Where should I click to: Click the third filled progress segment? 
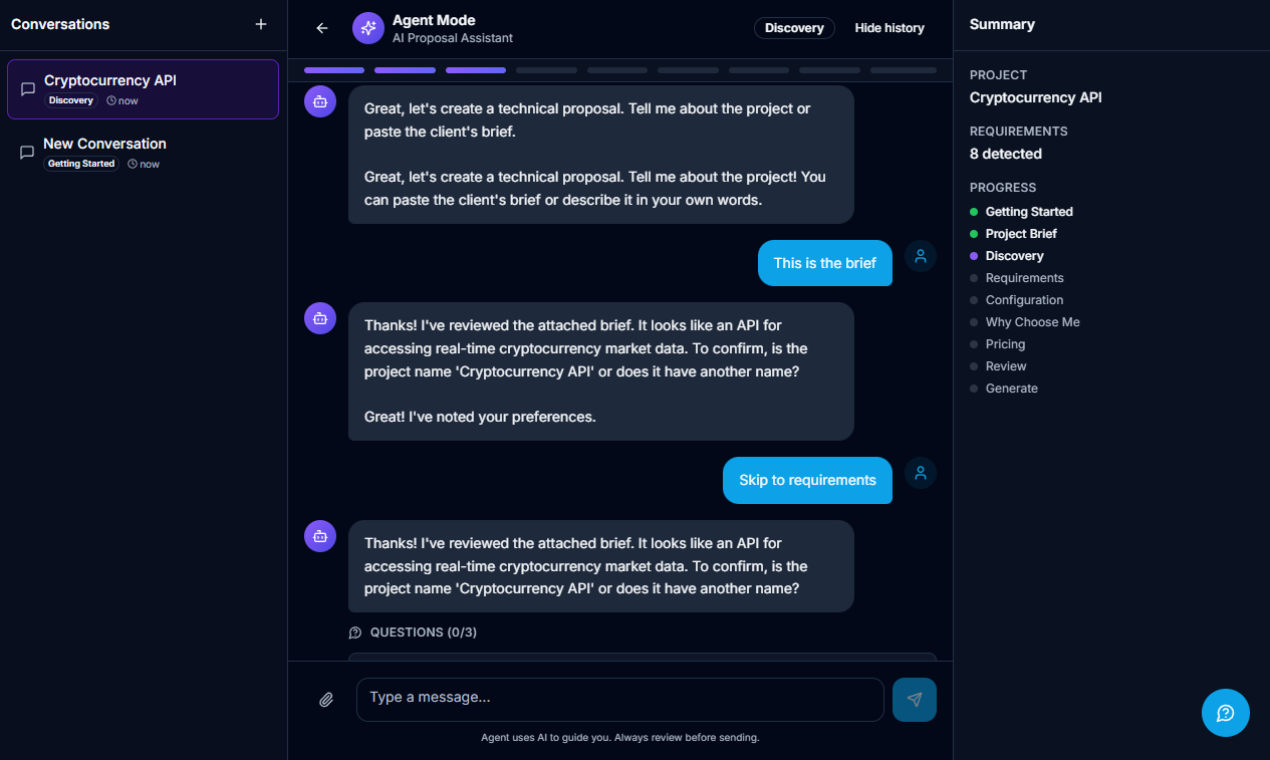tap(475, 70)
